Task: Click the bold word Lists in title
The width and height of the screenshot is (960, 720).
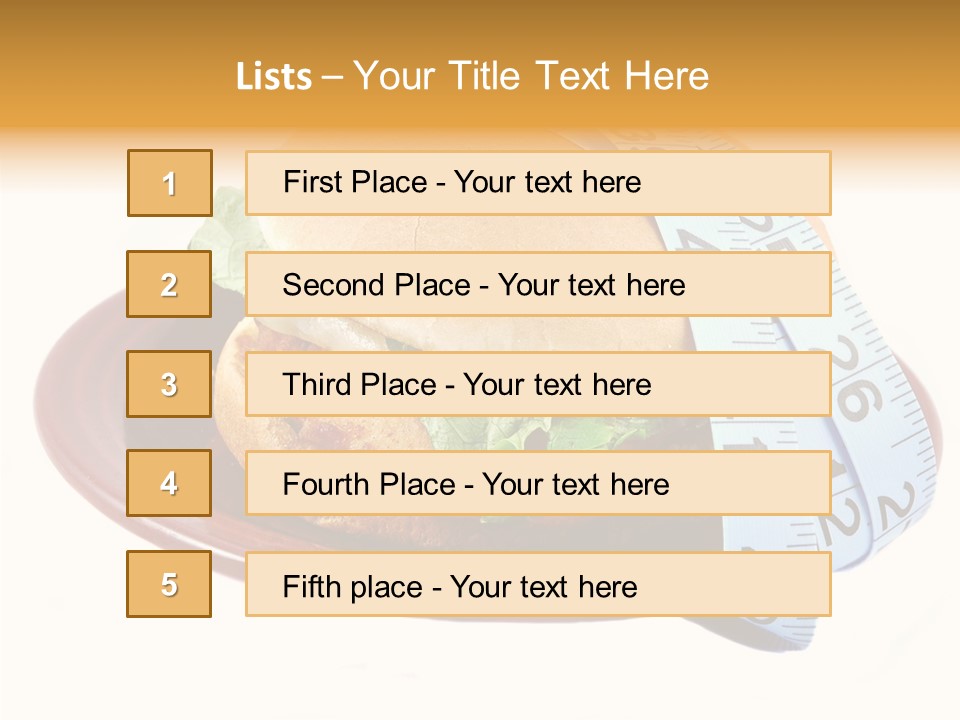Action: pyautogui.click(x=274, y=77)
